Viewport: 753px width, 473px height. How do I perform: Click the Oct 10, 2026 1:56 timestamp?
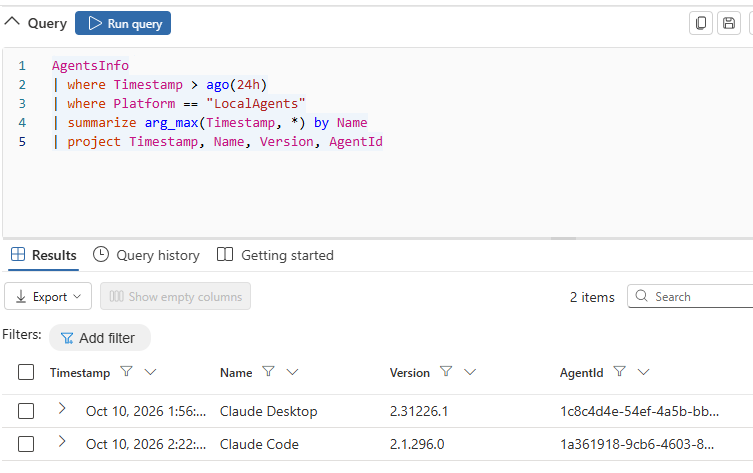click(146, 412)
